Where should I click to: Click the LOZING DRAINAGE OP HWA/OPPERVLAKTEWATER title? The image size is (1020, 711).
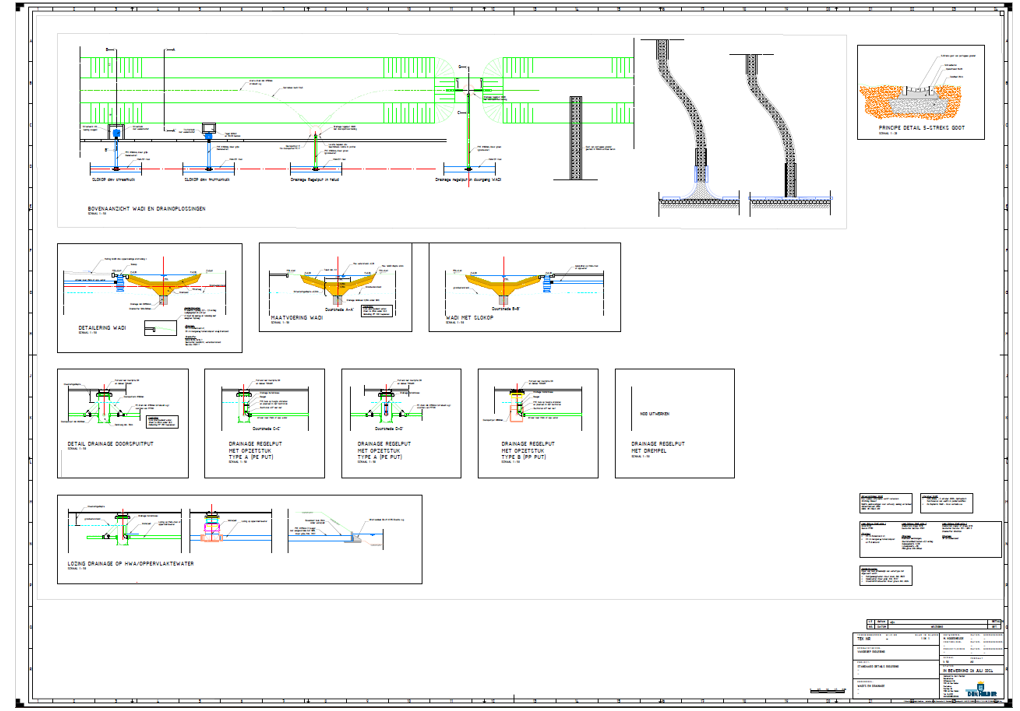131,564
